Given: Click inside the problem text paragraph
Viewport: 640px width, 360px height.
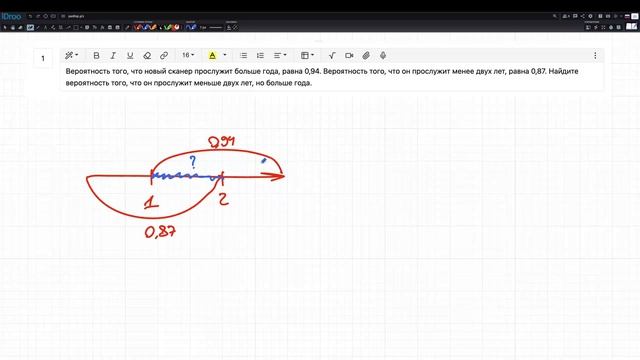Looking at the screenshot, I should (x=322, y=77).
